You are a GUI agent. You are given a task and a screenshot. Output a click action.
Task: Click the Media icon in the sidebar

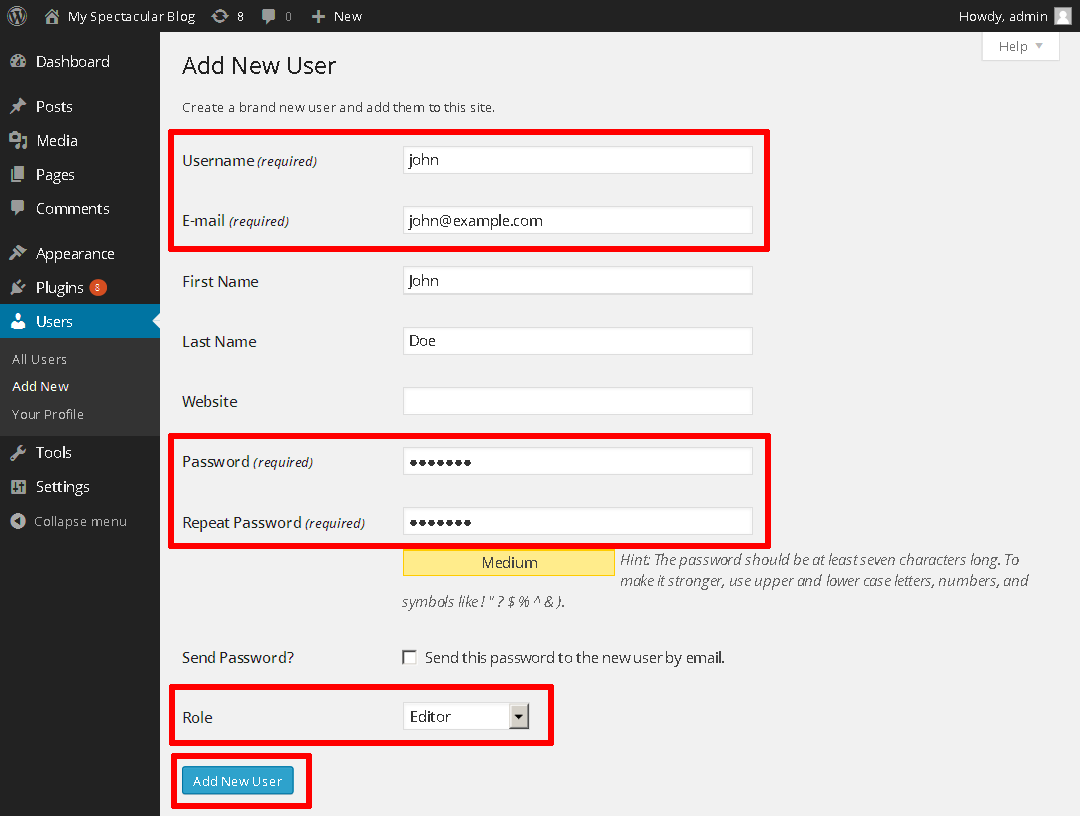pyautogui.click(x=18, y=141)
